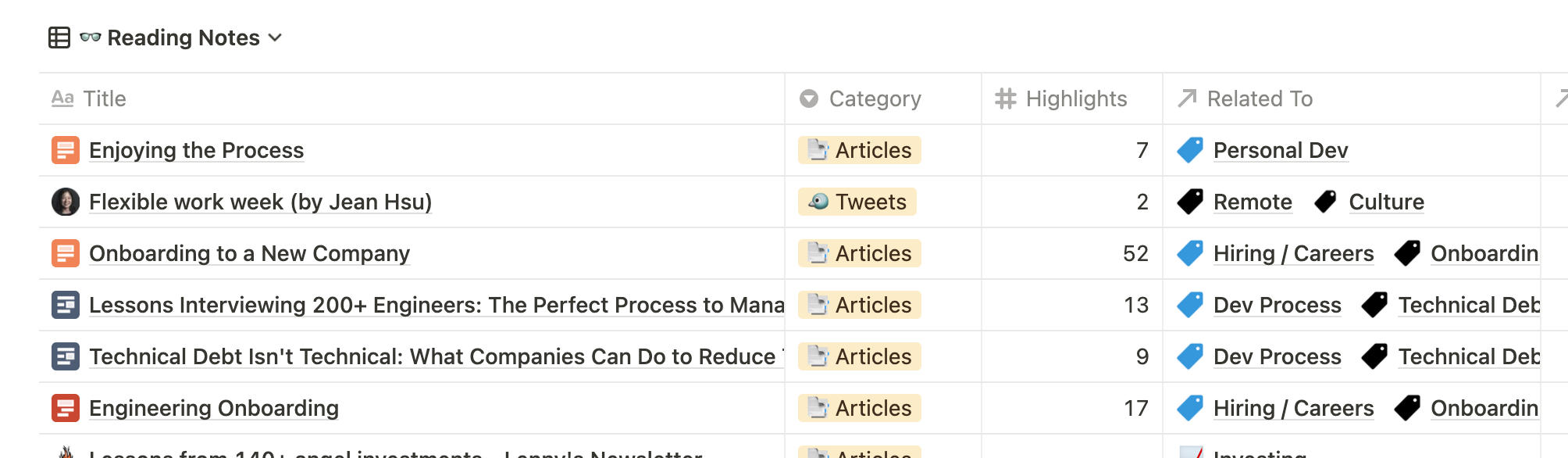Open the Reading Notes view dropdown chevron
Viewport: 1568px width, 458px height.
[276, 38]
